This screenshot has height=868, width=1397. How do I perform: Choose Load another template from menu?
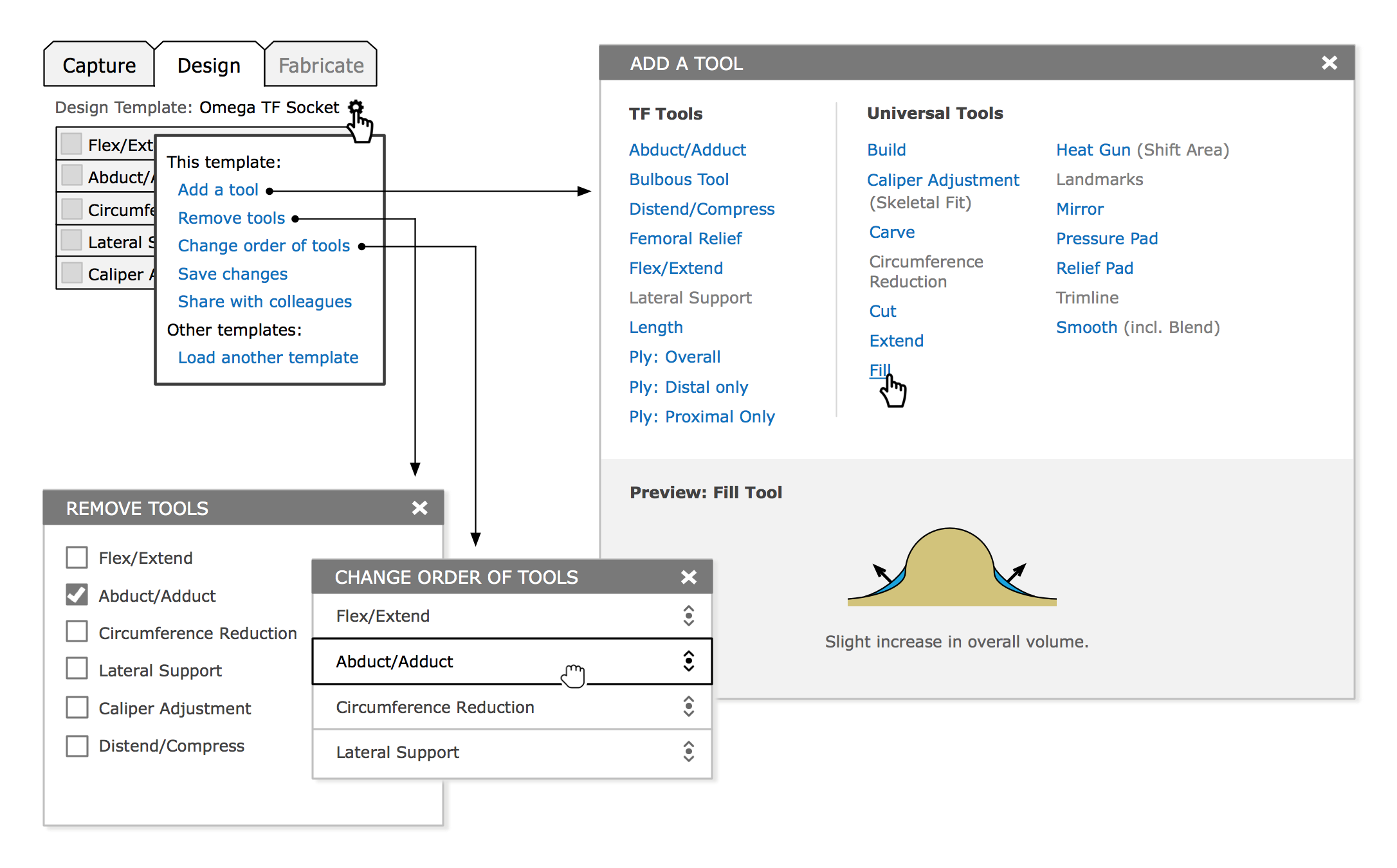click(x=268, y=357)
